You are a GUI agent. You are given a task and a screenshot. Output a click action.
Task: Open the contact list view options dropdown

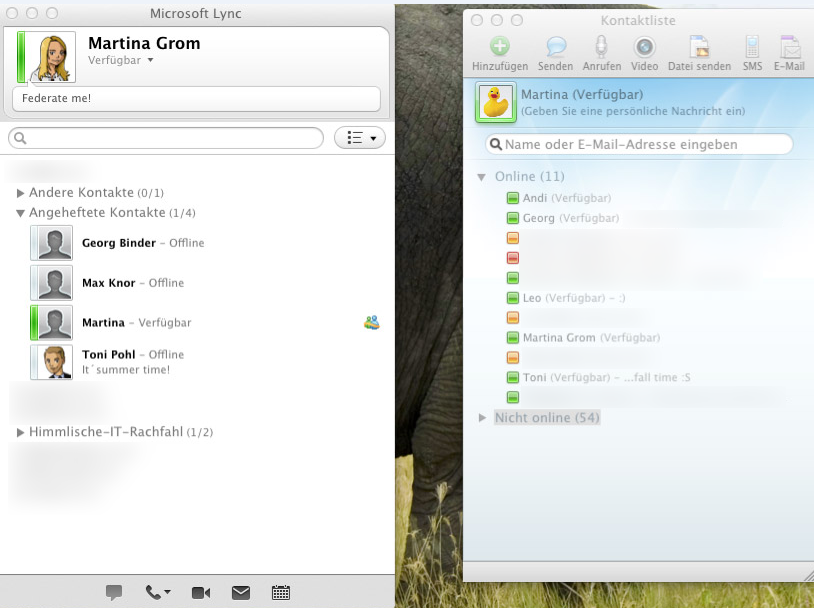pos(360,138)
